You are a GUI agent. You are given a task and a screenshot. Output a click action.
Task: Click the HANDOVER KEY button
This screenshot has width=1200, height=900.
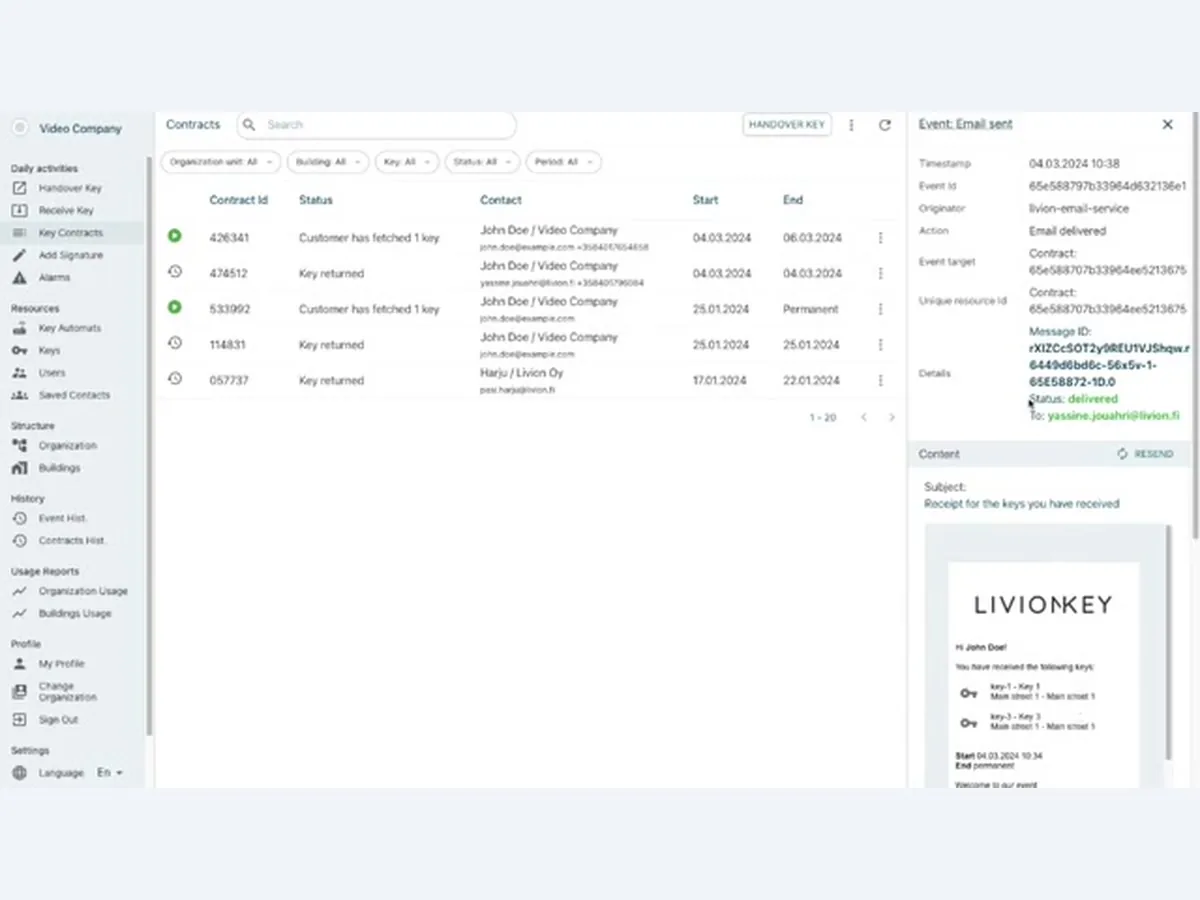[x=787, y=125]
